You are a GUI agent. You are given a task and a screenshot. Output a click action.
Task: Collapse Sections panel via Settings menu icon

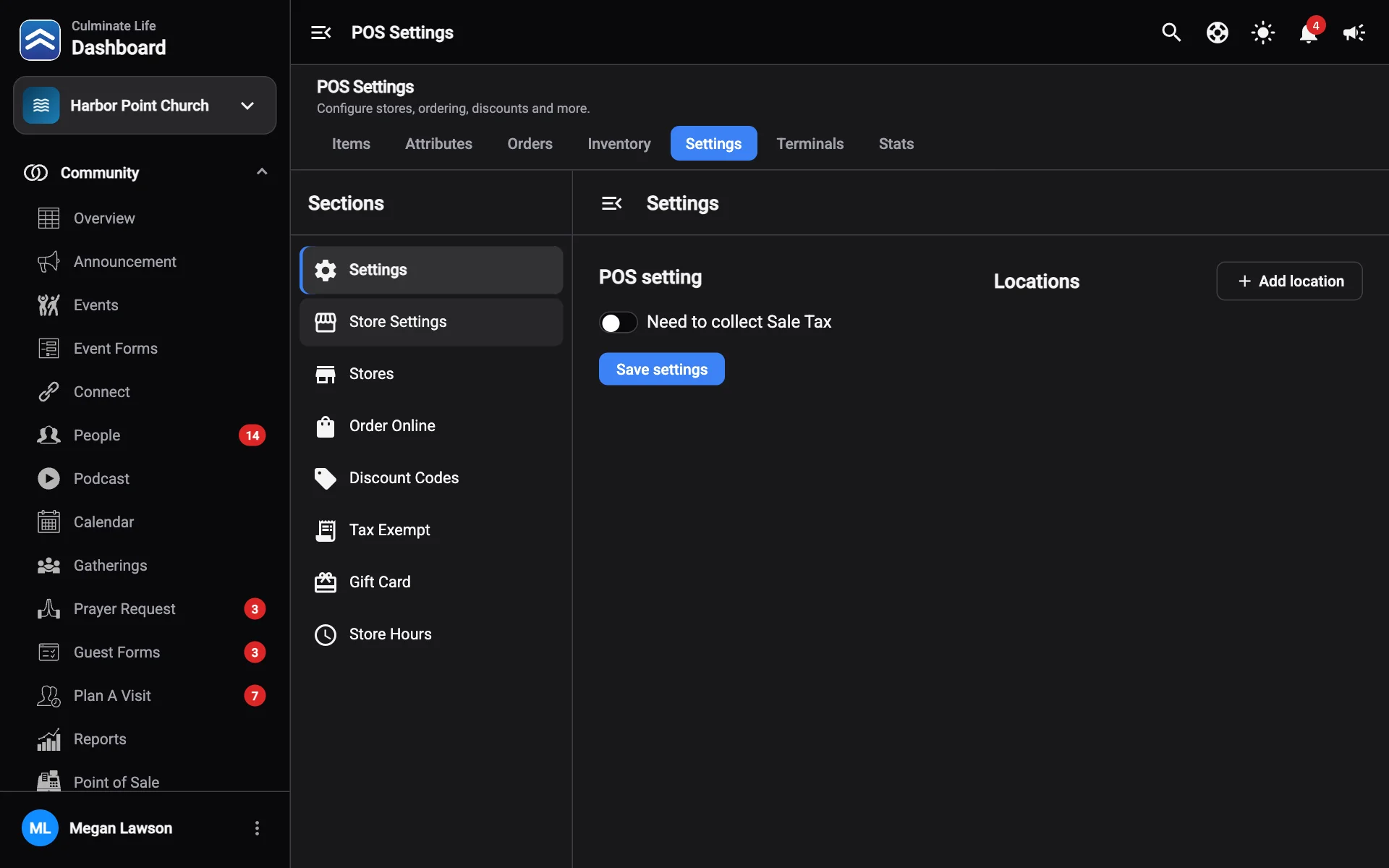pyautogui.click(x=611, y=203)
